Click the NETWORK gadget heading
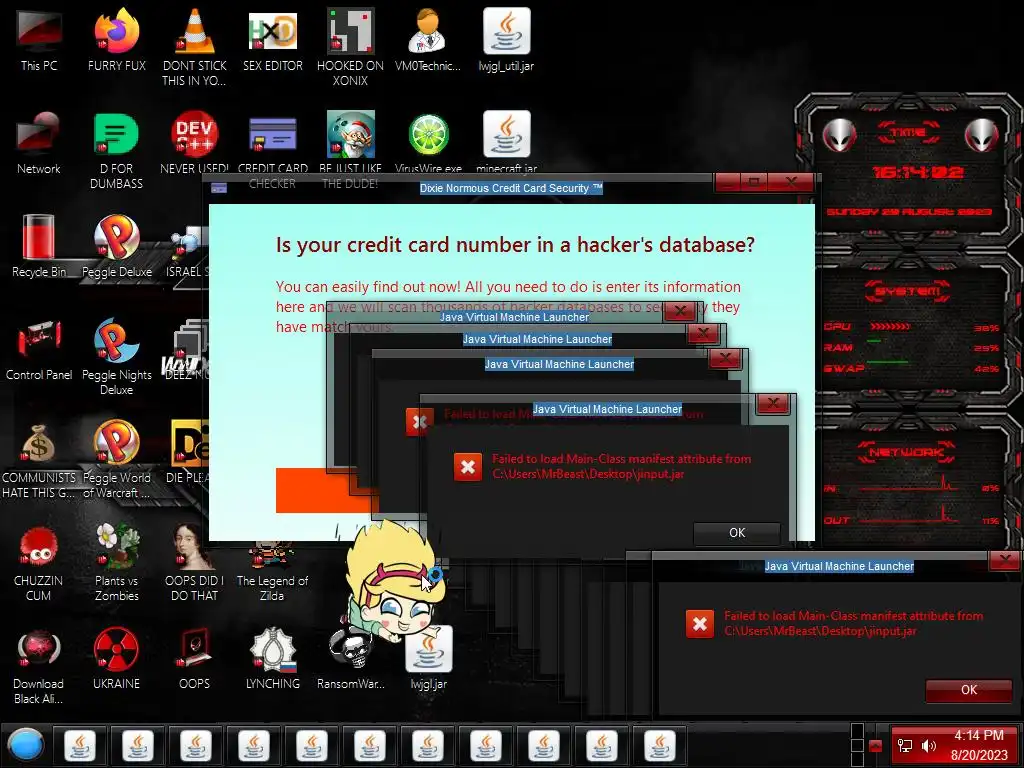 coord(908,452)
